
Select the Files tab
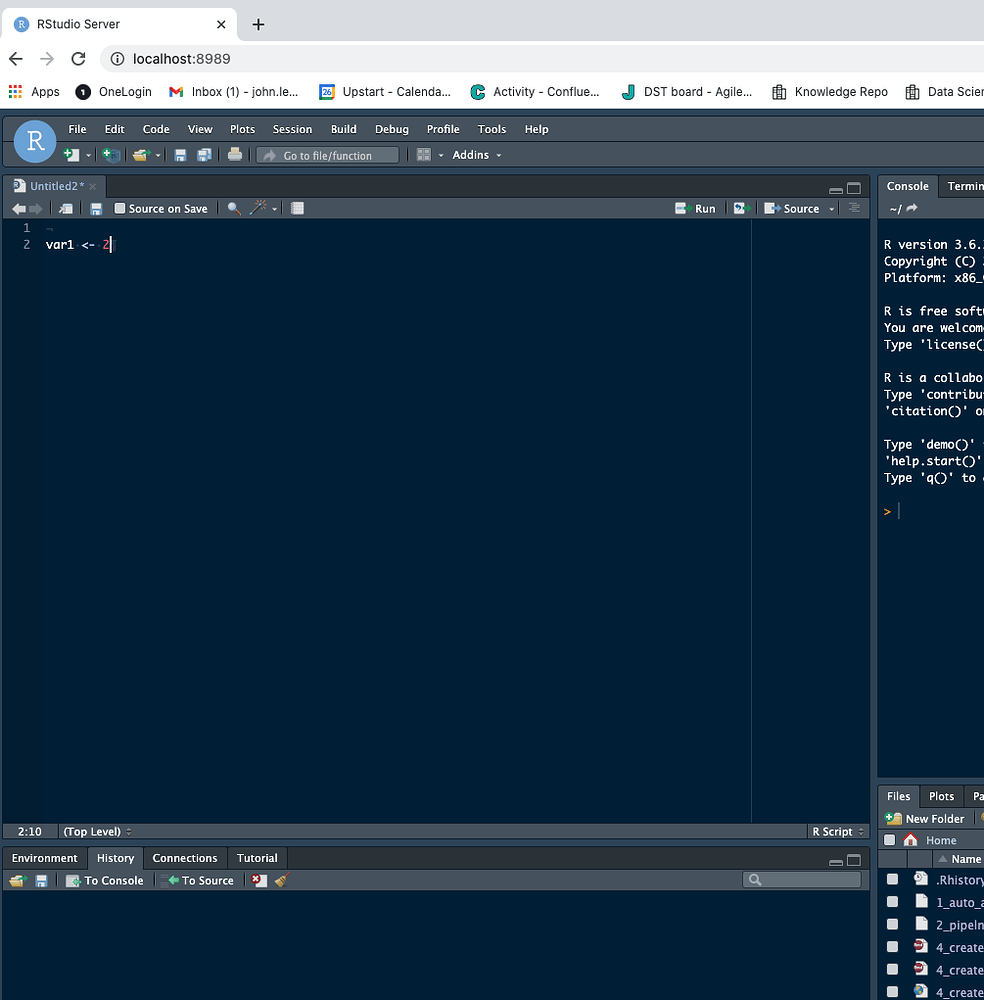point(899,797)
